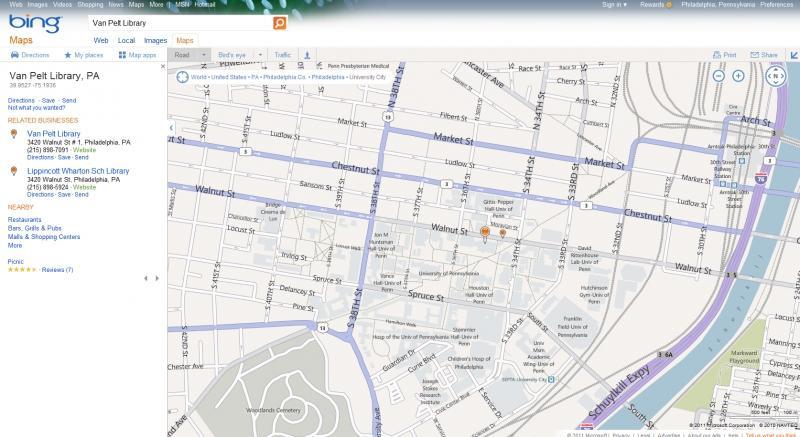Viewport: 800px width, 437px height.
Task: Toggle the Traffic overlay
Action: tap(283, 55)
